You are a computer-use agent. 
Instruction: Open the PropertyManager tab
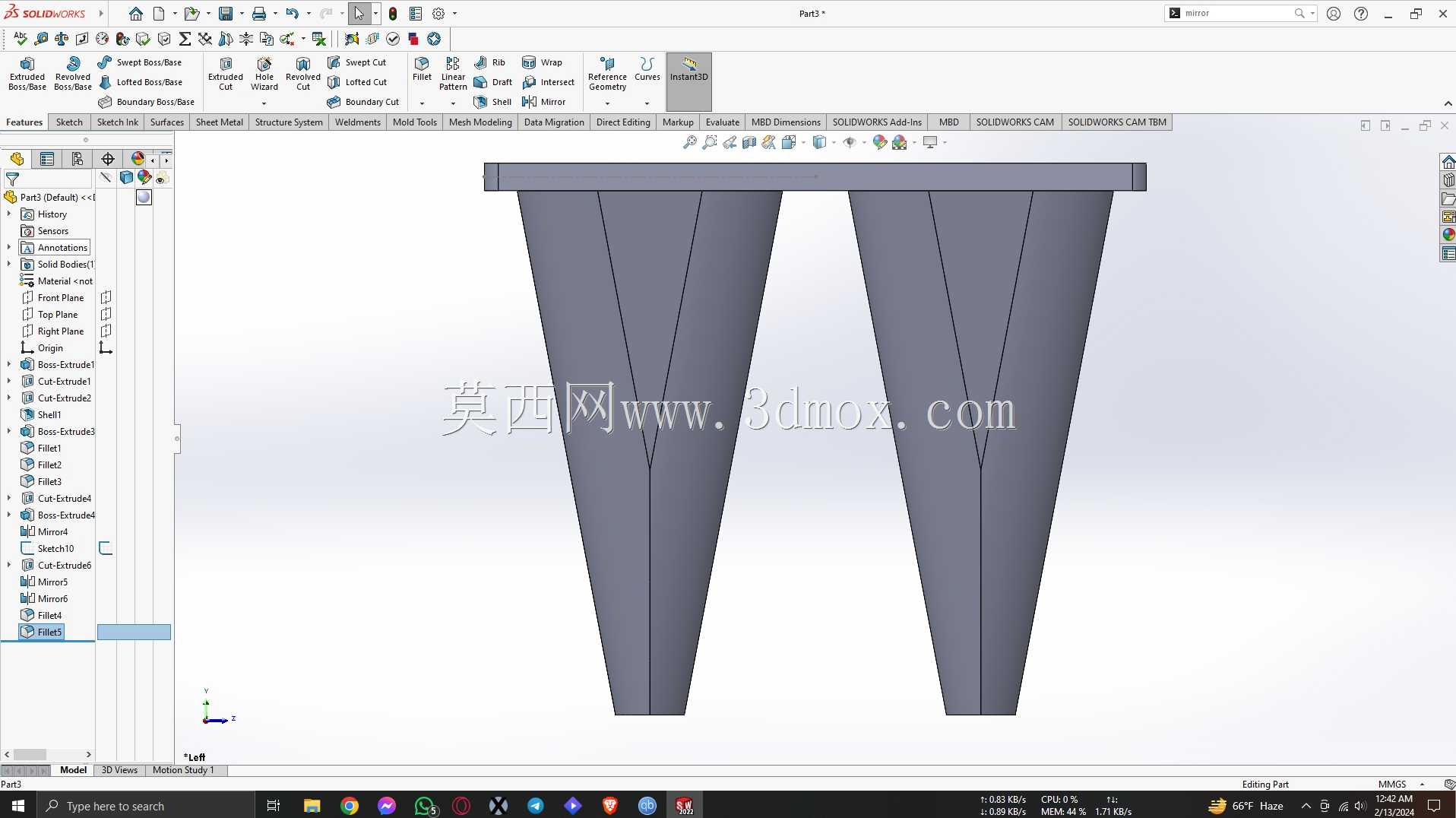coord(47,159)
